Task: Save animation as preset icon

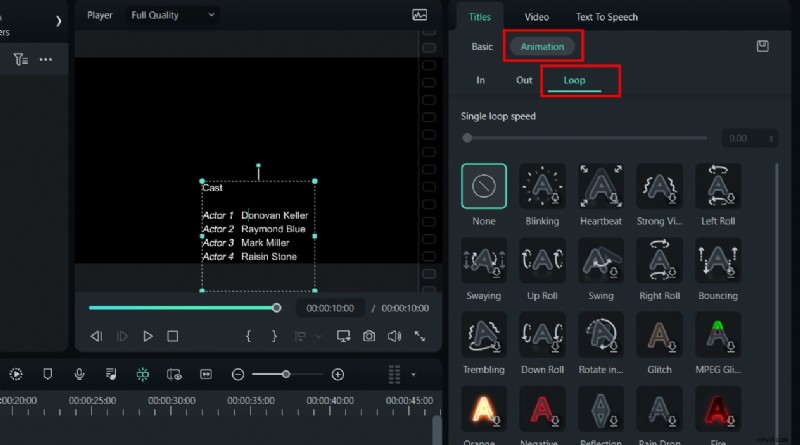Action: point(763,46)
